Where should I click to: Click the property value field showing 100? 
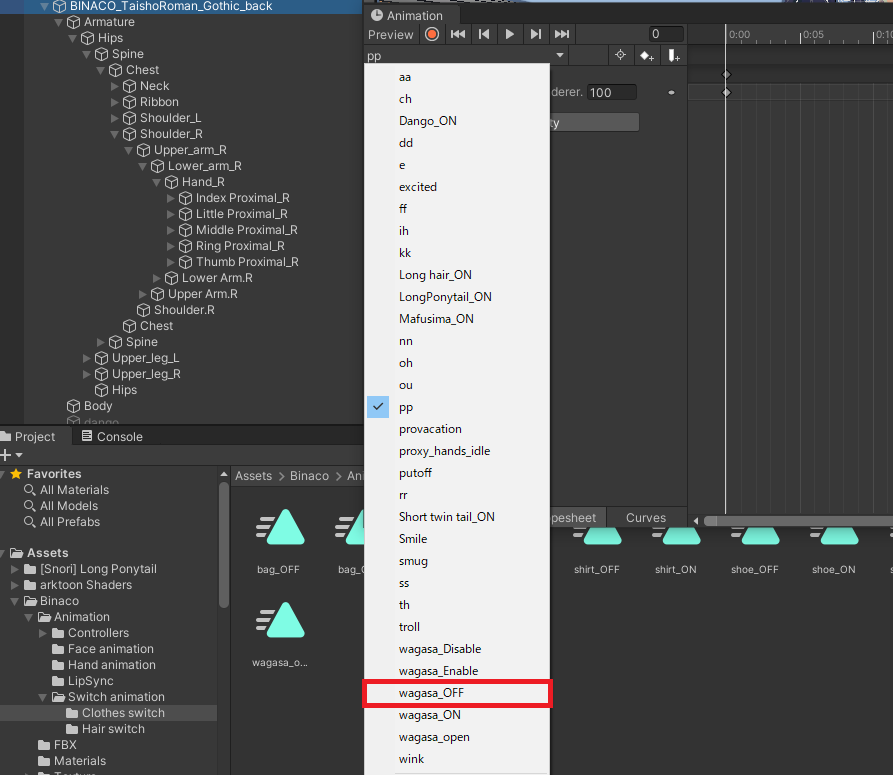[612, 92]
